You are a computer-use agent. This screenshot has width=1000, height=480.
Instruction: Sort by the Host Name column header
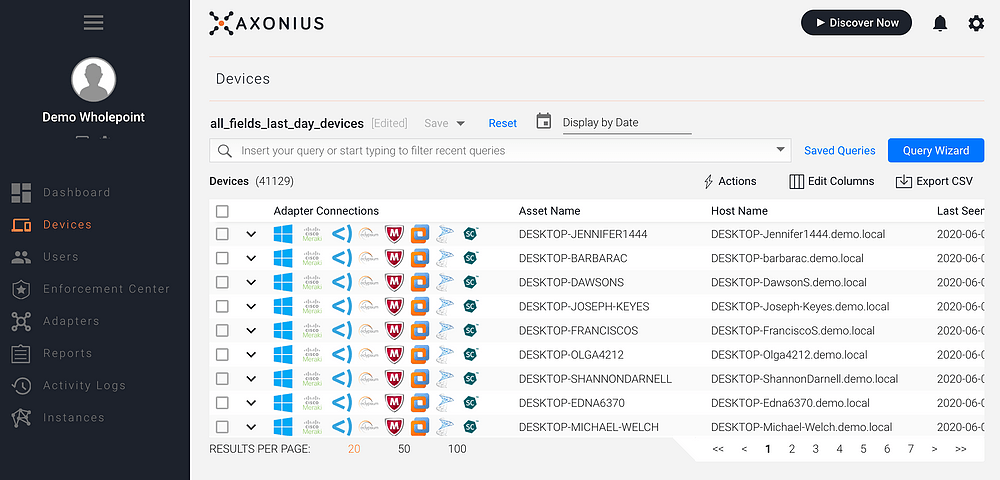tap(739, 211)
